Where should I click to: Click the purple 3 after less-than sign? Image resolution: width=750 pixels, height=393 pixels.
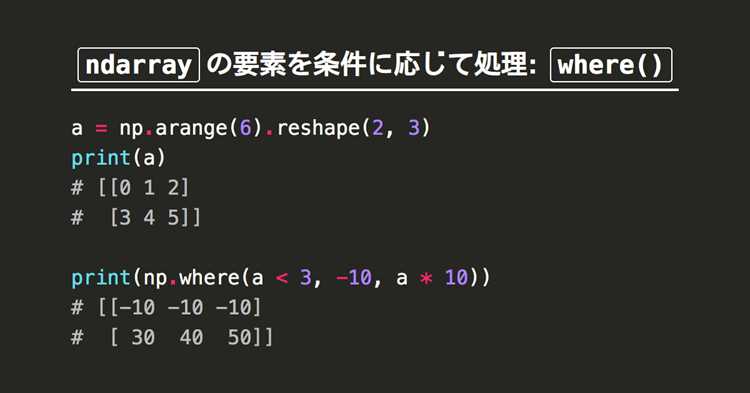306,278
